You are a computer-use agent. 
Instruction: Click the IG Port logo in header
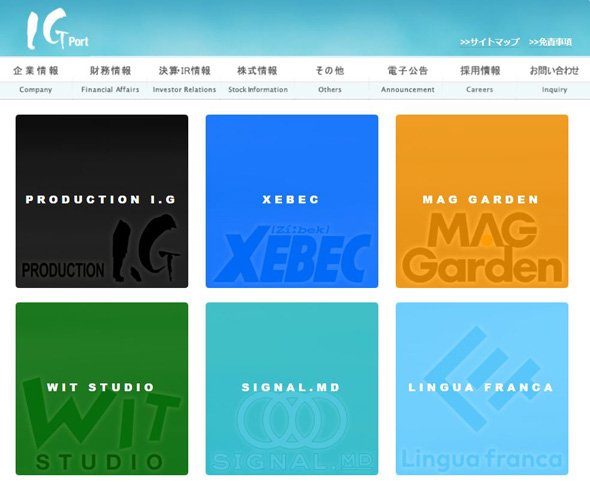(58, 29)
